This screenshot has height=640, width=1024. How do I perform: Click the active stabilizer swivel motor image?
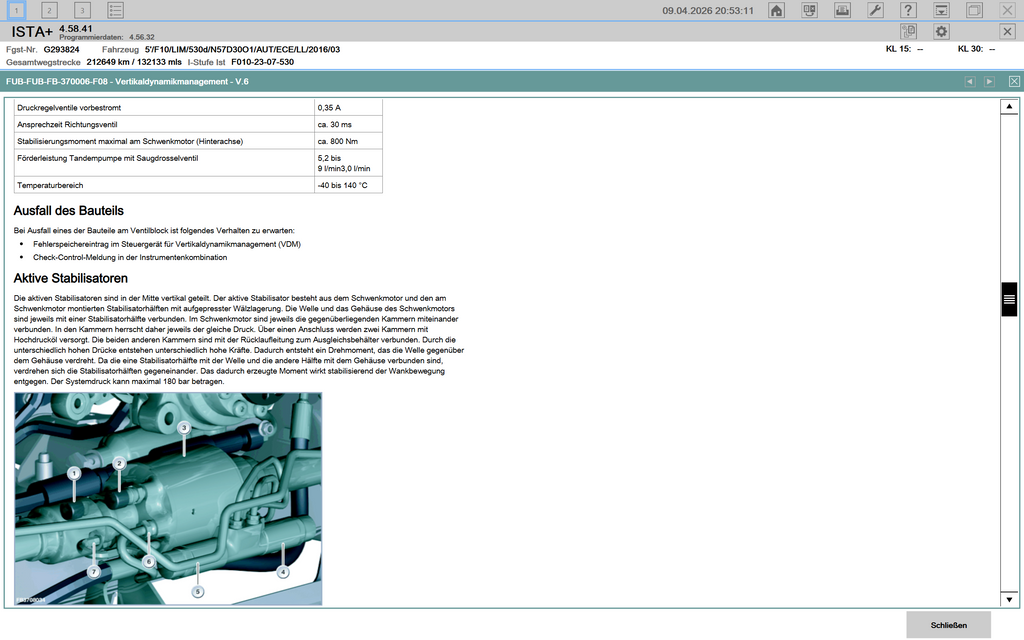tap(168, 498)
